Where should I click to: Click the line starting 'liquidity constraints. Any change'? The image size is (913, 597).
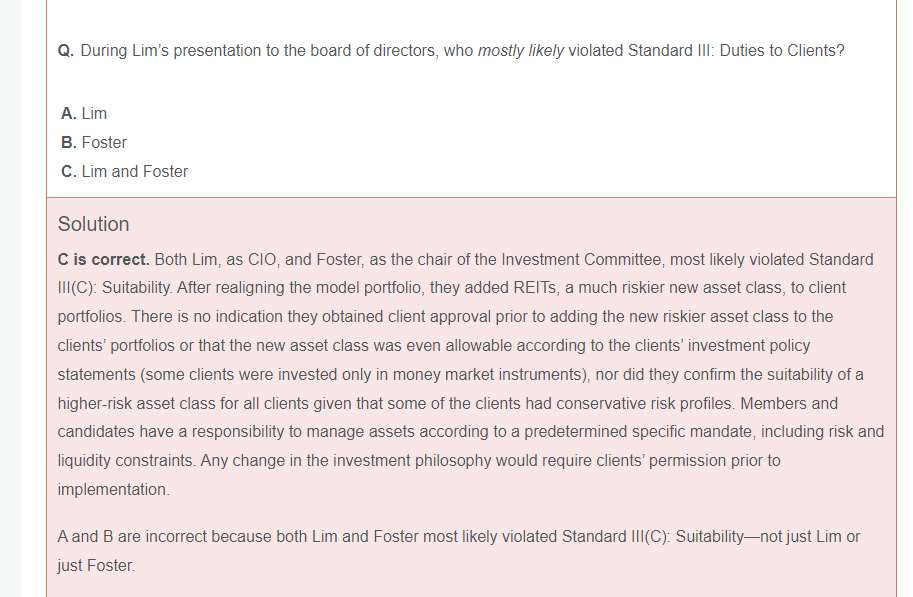pyautogui.click(x=418, y=460)
